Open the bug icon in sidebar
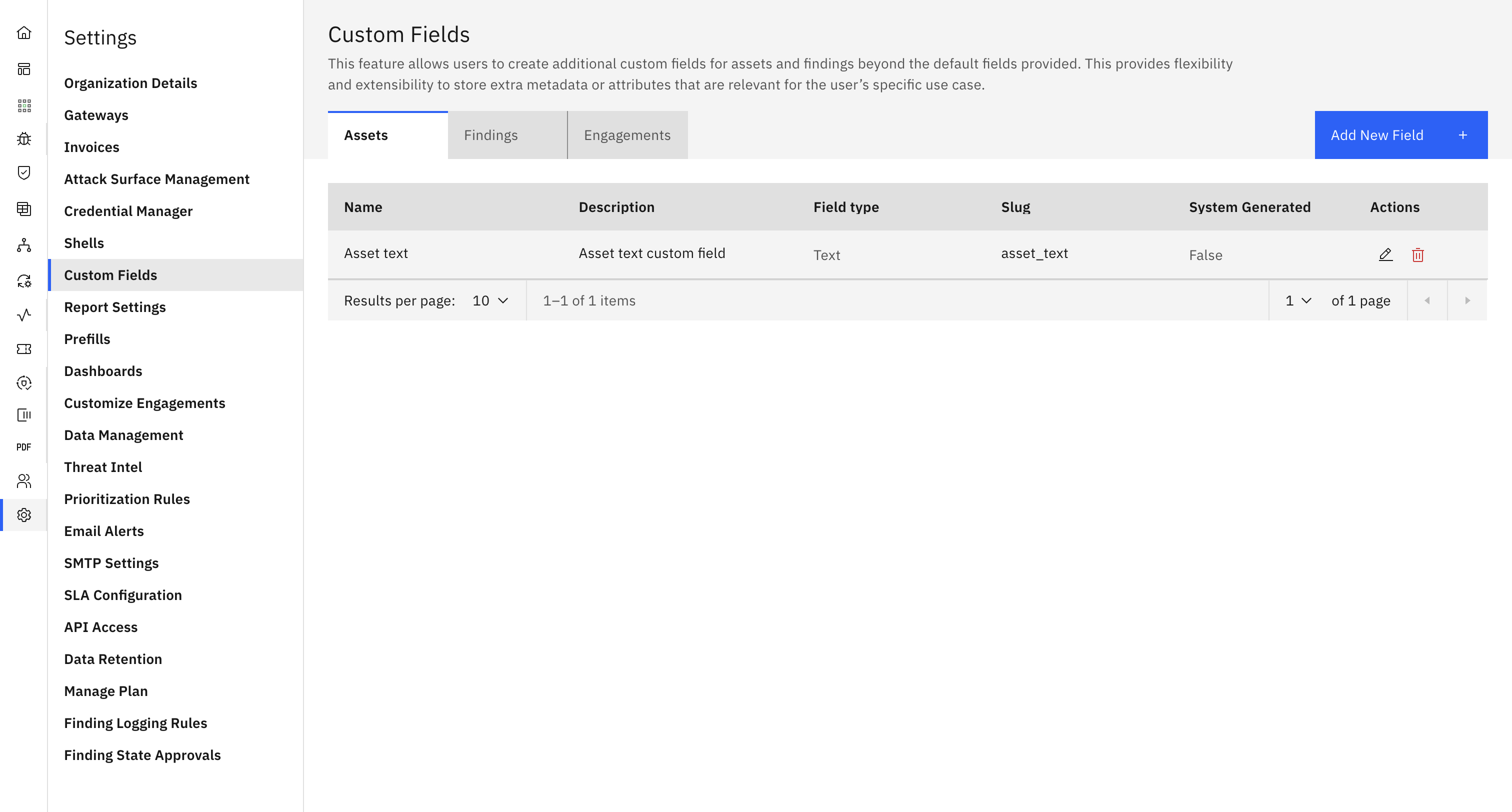1512x812 pixels. click(x=24, y=139)
